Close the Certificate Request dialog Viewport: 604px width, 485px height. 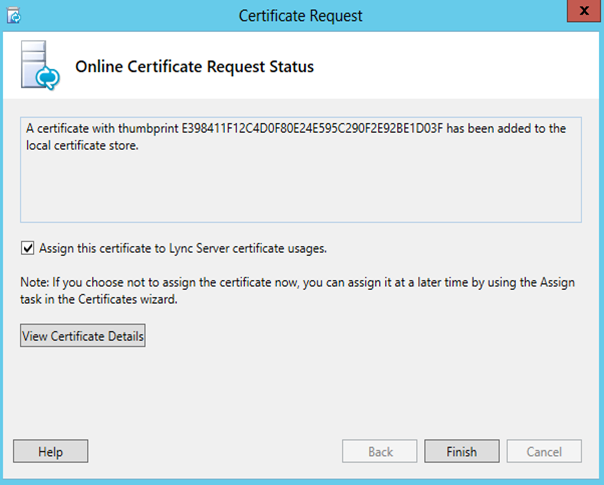coord(584,11)
